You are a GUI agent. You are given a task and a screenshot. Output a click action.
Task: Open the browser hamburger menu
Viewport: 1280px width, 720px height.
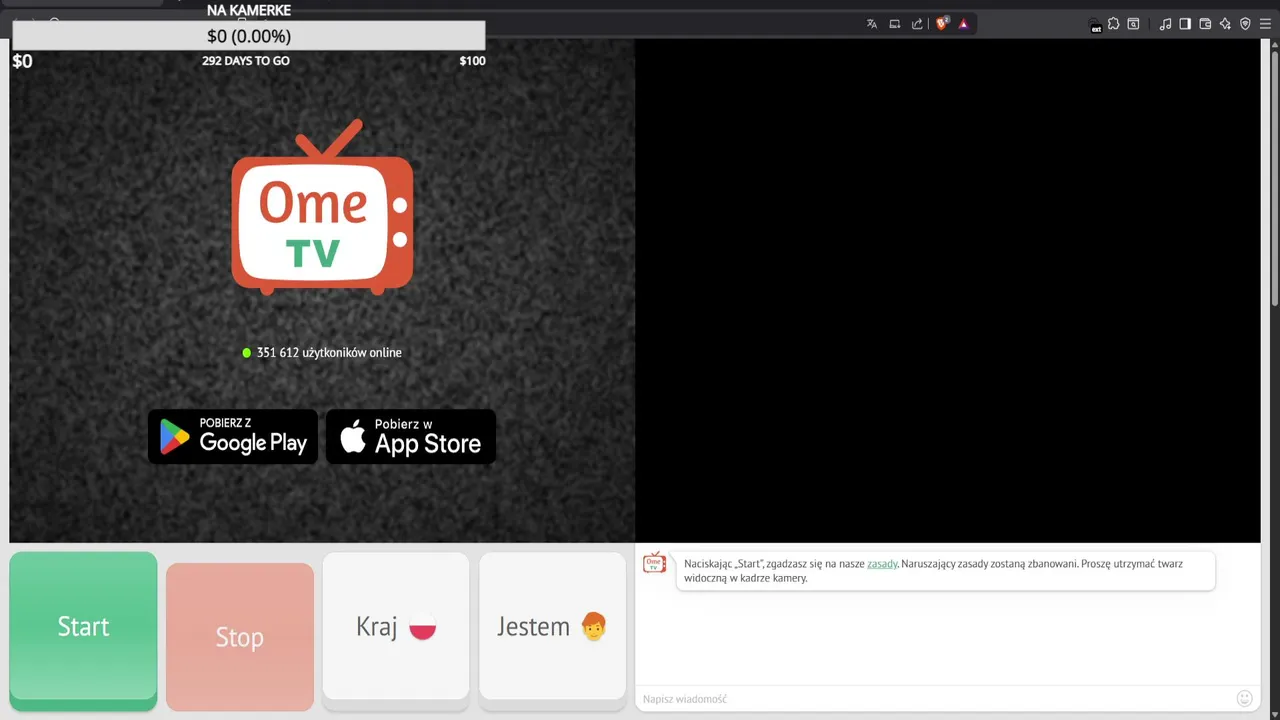tap(1265, 24)
